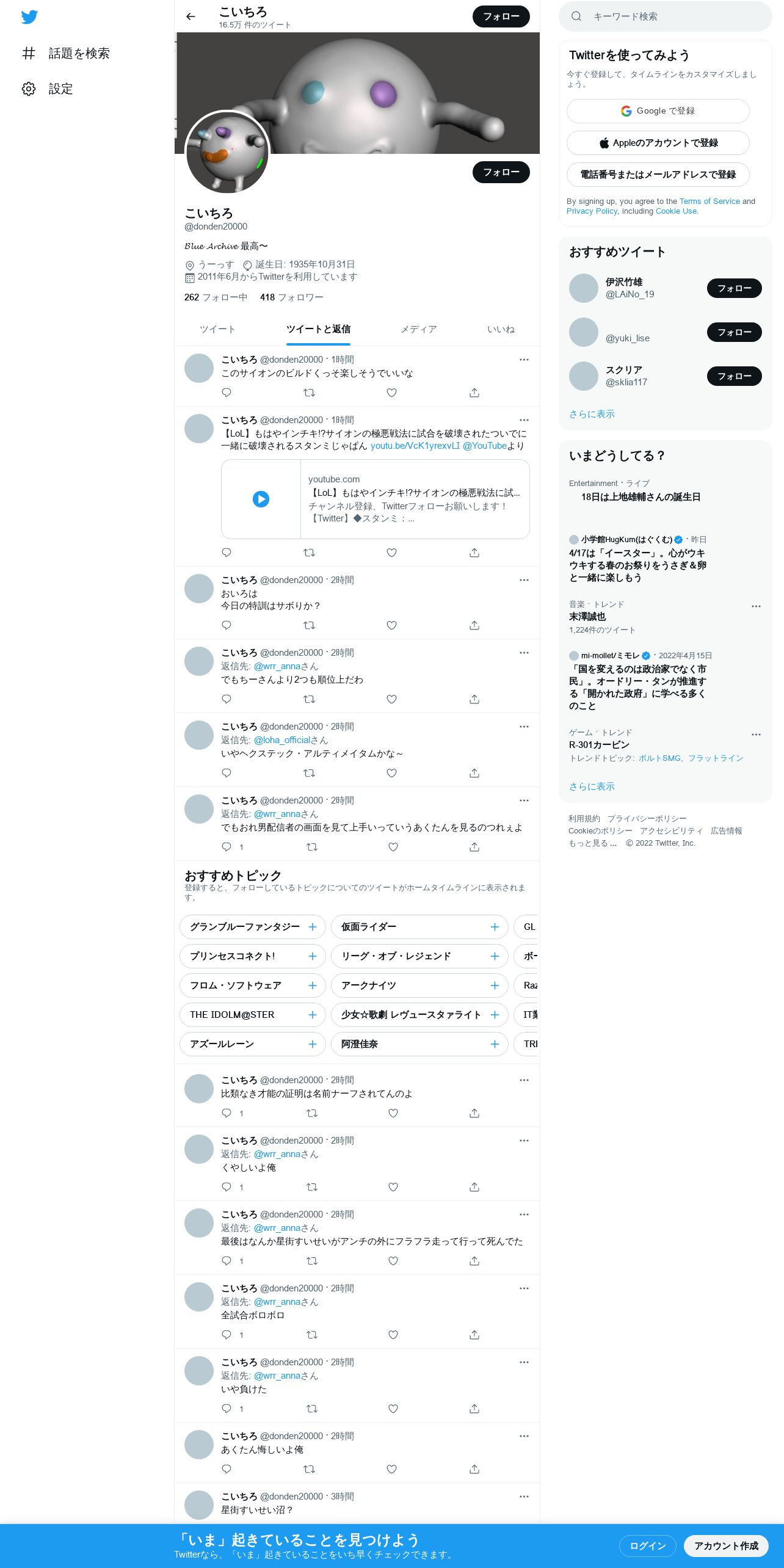Image resolution: width=784 pixels, height=1568 pixels.
Task: Retweet the 【LoL】 YouTube link tweet
Action: click(310, 552)
